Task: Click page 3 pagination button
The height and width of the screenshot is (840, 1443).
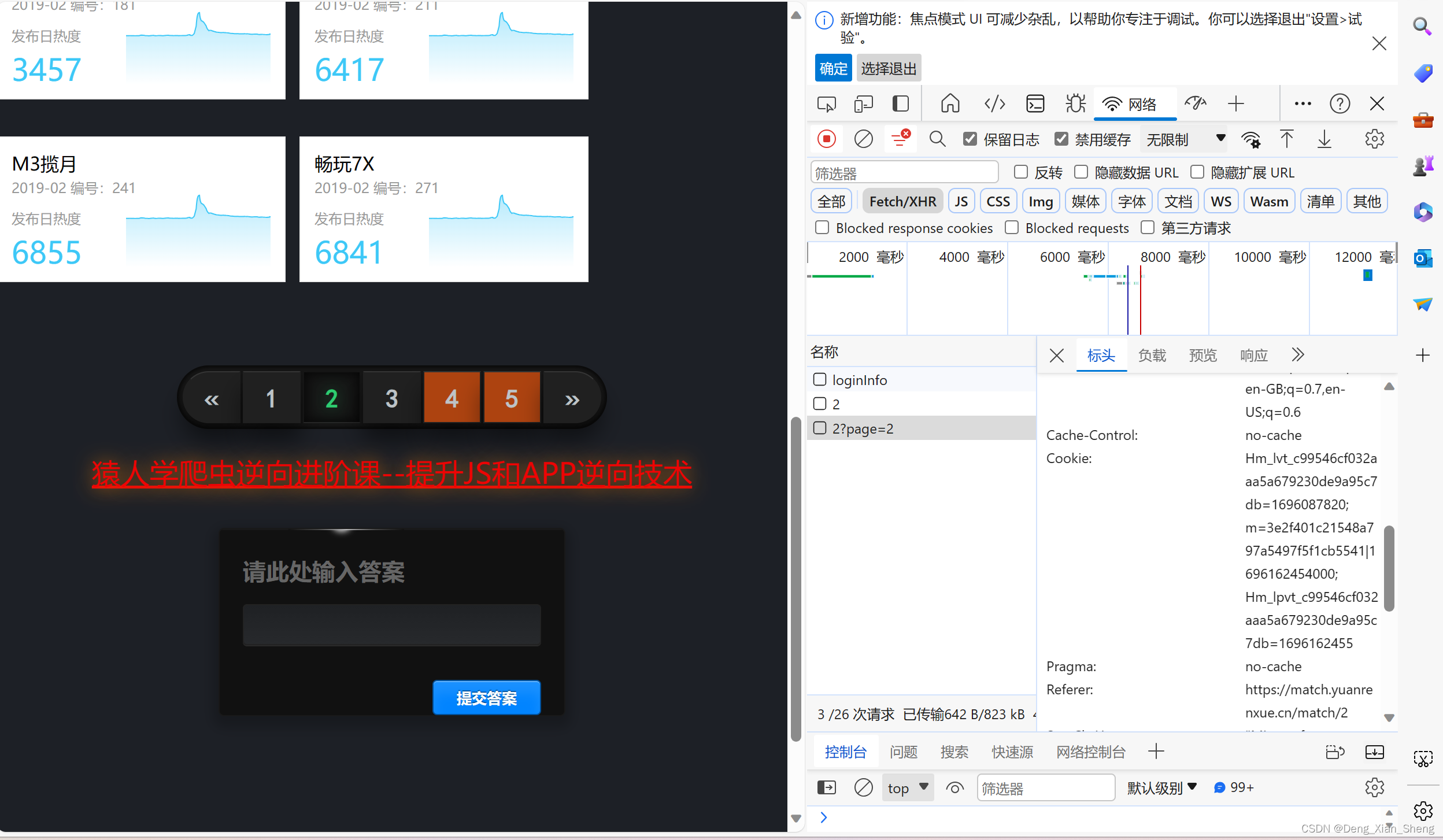Action: 390,397
